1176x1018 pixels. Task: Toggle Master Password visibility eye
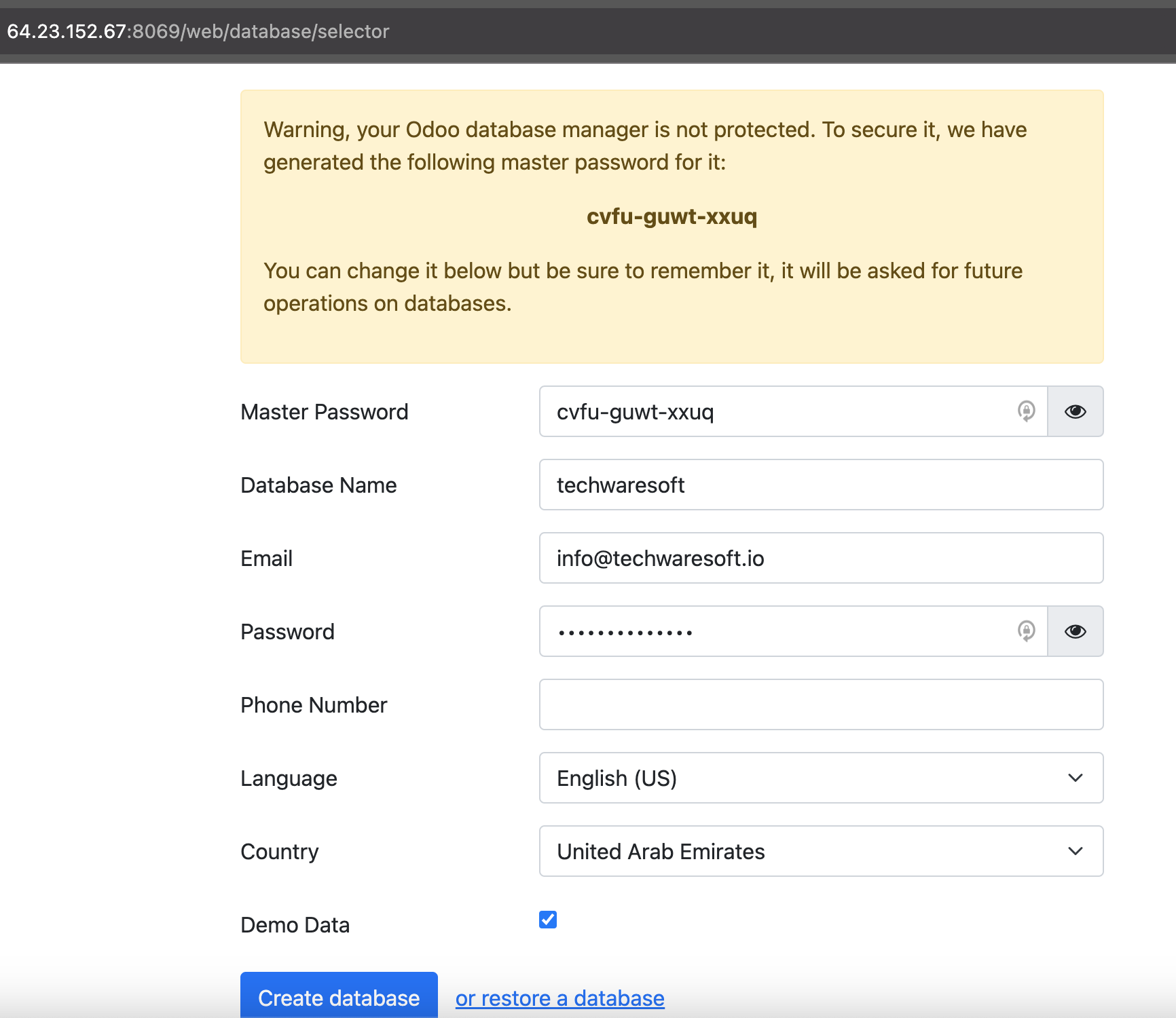pos(1076,411)
